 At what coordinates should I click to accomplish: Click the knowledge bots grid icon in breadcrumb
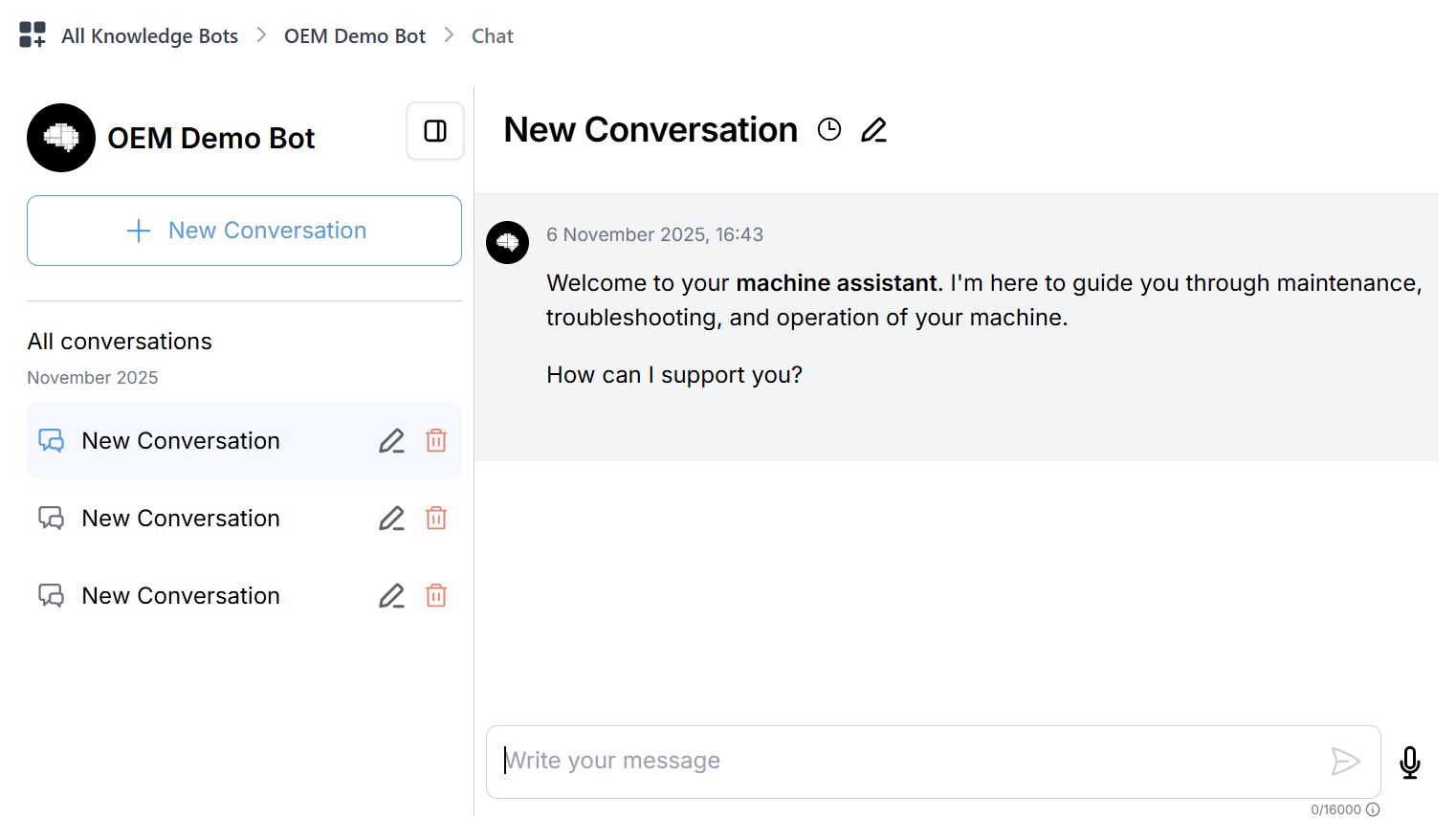32,34
